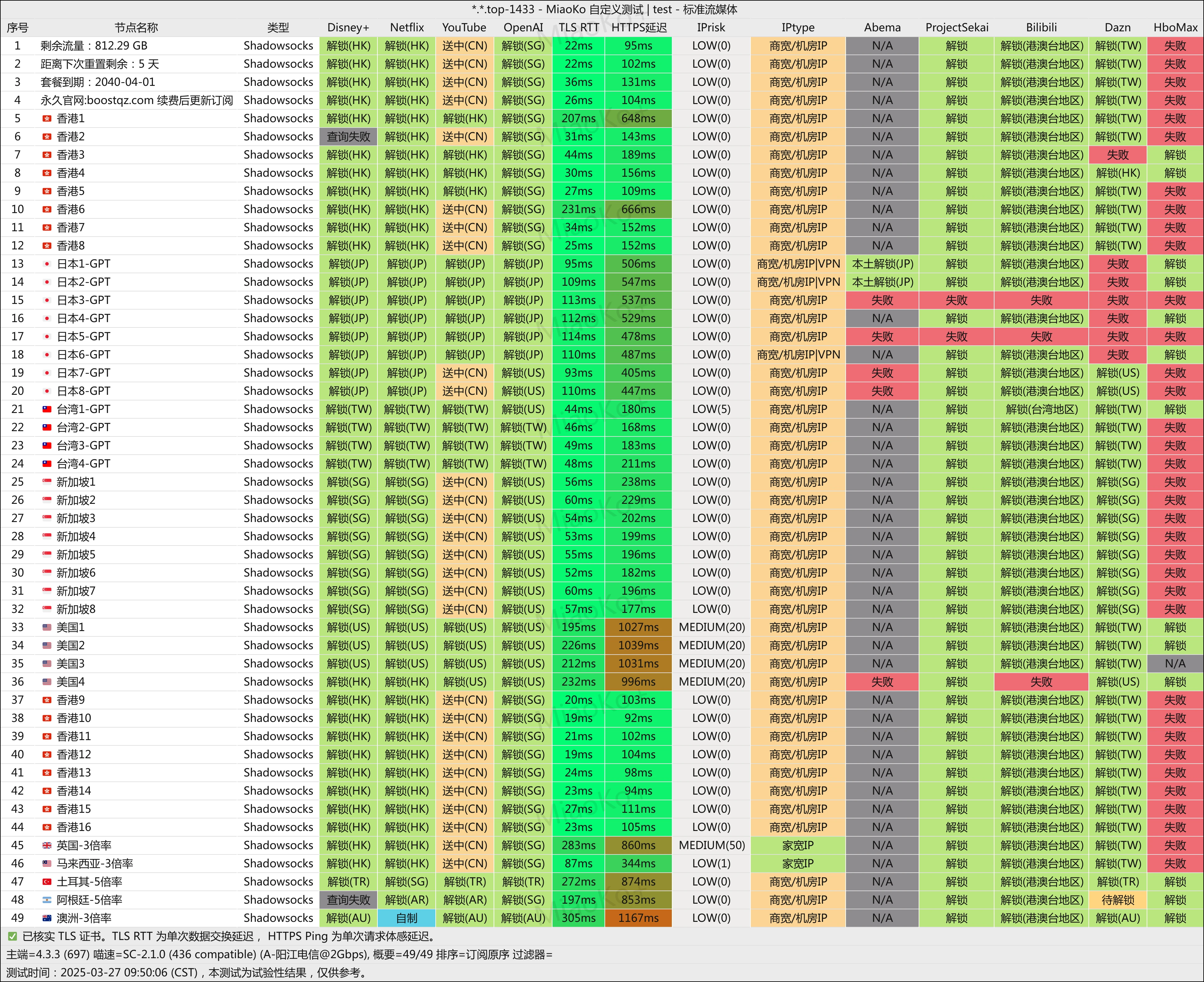
Task: Click the Hong Kong flag beside 香港9
Action: click(47, 700)
